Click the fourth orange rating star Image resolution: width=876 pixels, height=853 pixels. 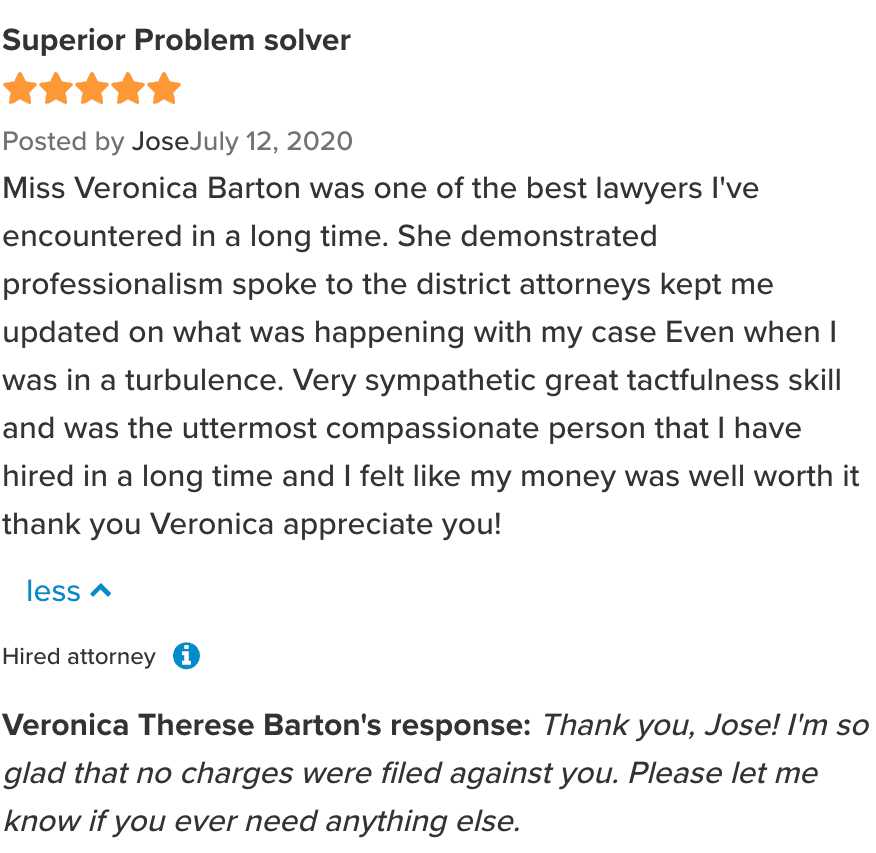tap(127, 89)
